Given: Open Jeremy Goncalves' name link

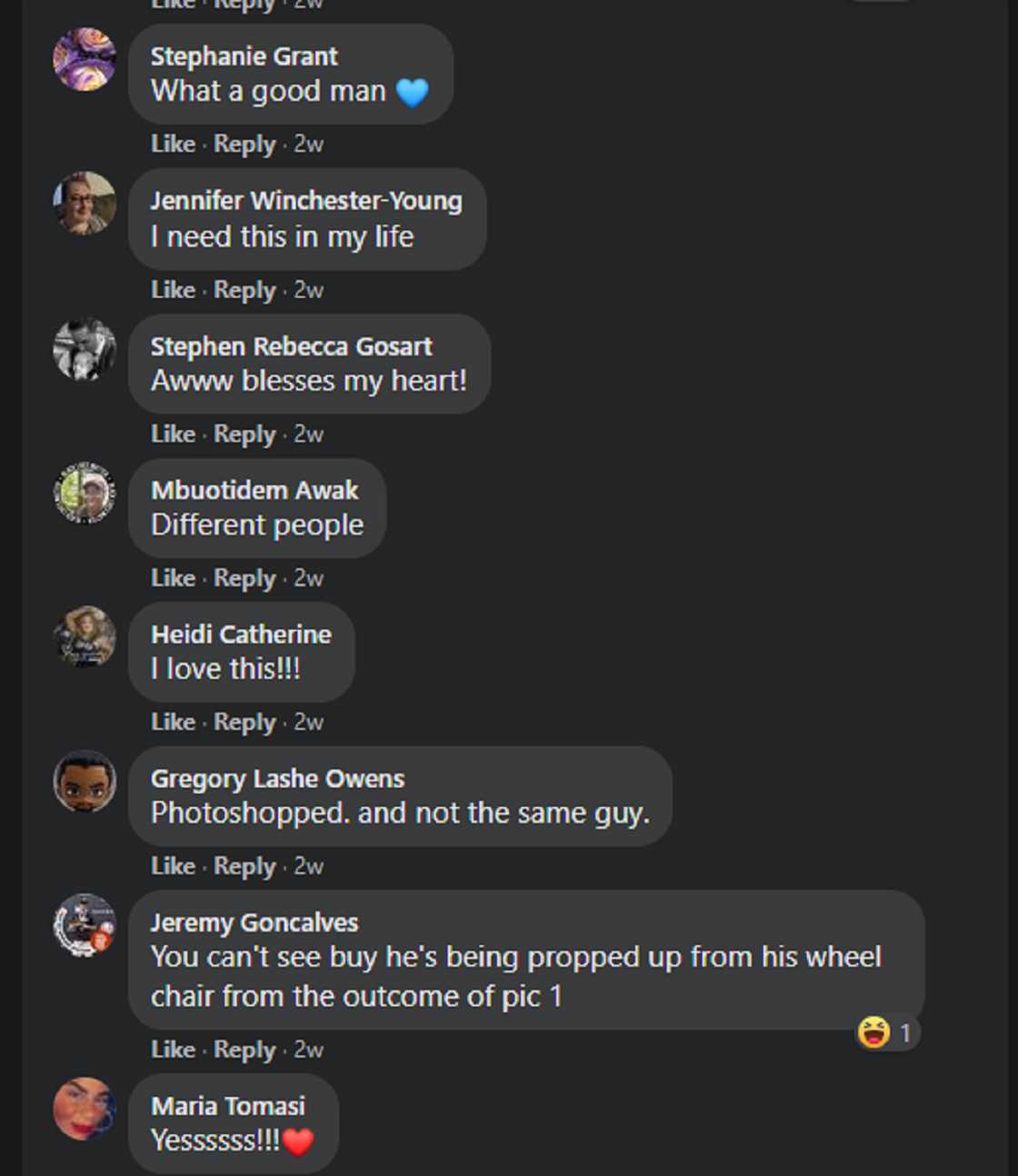Looking at the screenshot, I should tap(254, 922).
